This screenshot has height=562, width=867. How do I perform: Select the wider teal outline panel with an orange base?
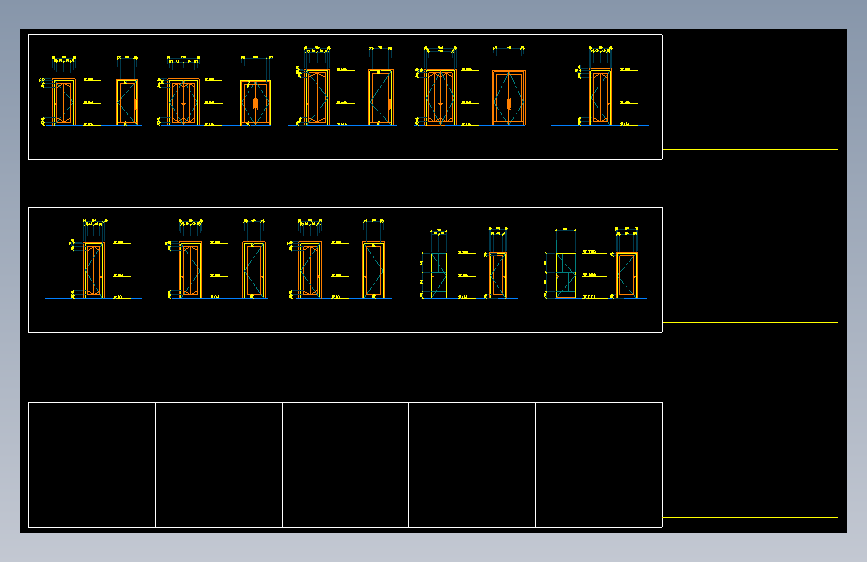click(x=566, y=275)
